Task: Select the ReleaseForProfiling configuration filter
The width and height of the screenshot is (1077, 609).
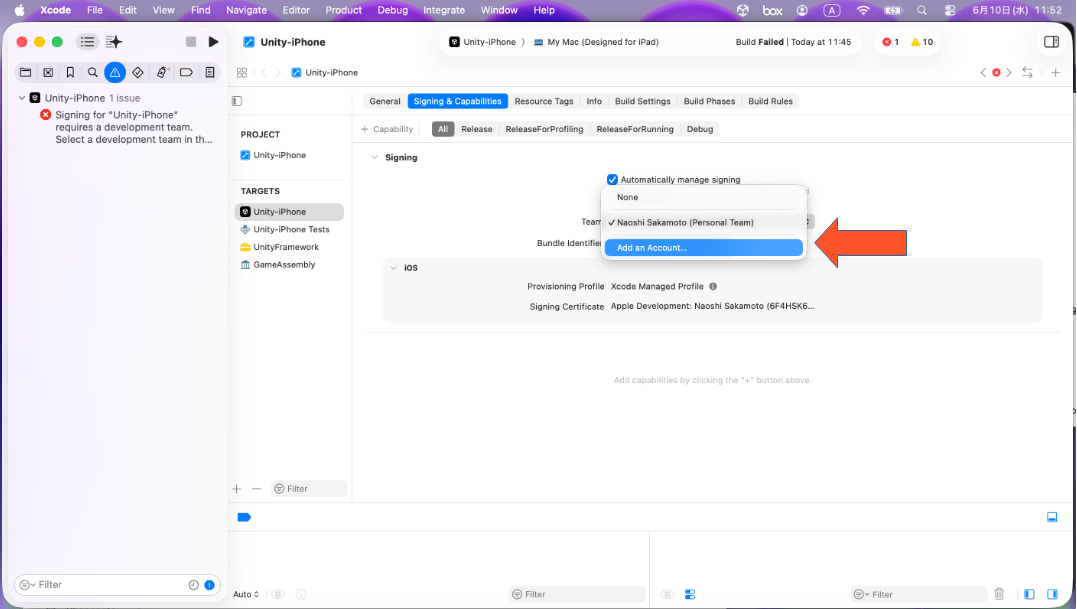Action: (544, 129)
